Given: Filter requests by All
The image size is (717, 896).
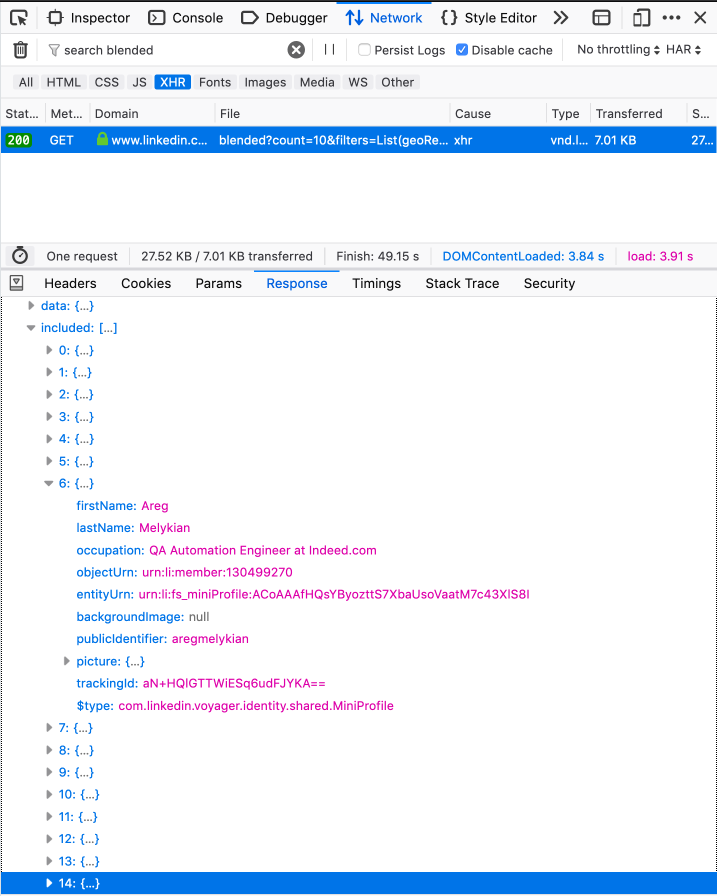Looking at the screenshot, I should click(26, 82).
